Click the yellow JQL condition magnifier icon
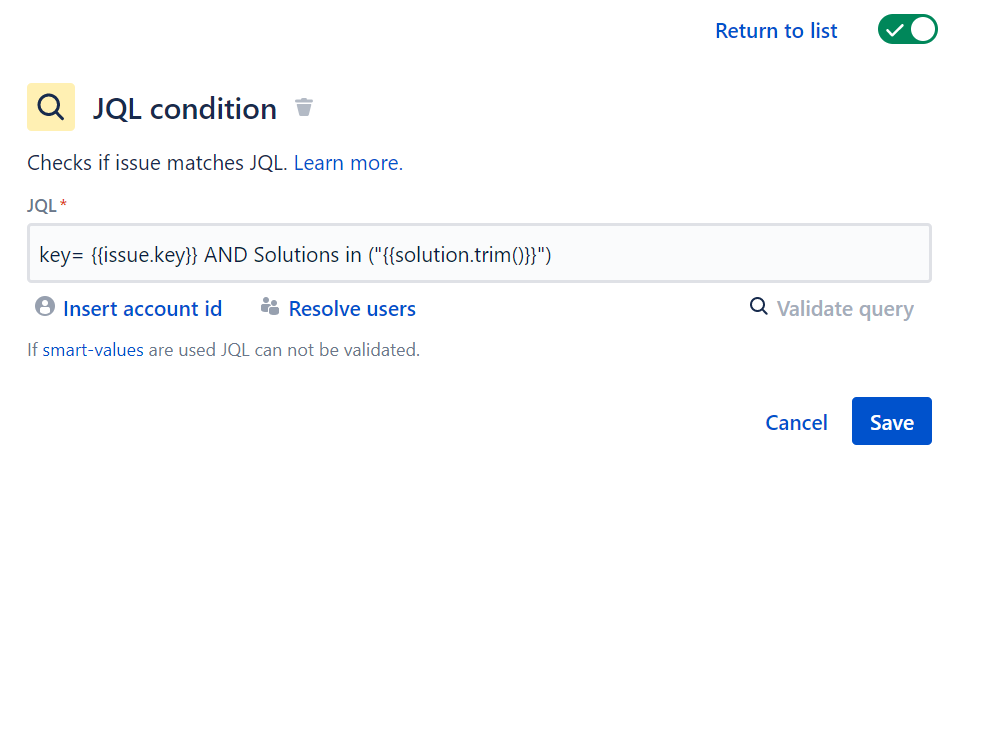The image size is (986, 743). 51,107
